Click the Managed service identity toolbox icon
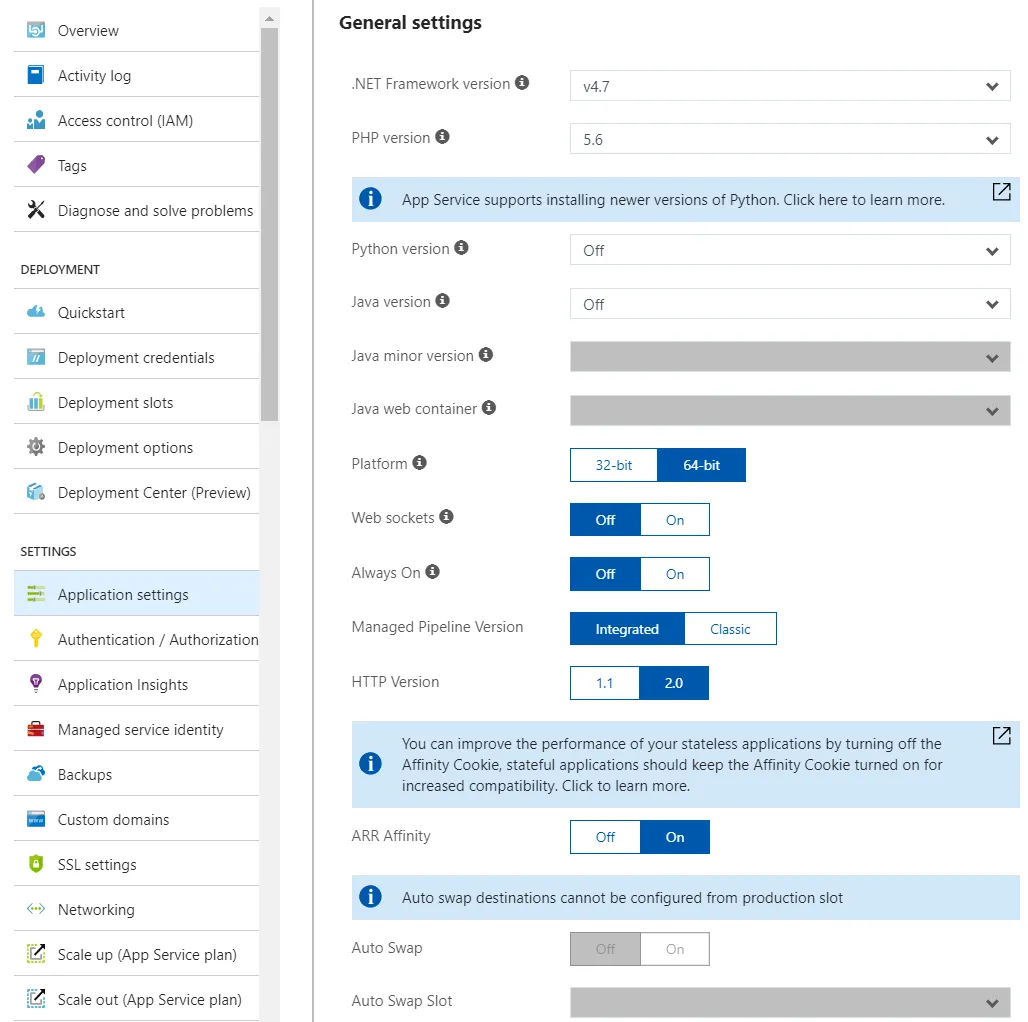This screenshot has height=1022, width=1028. tap(36, 729)
